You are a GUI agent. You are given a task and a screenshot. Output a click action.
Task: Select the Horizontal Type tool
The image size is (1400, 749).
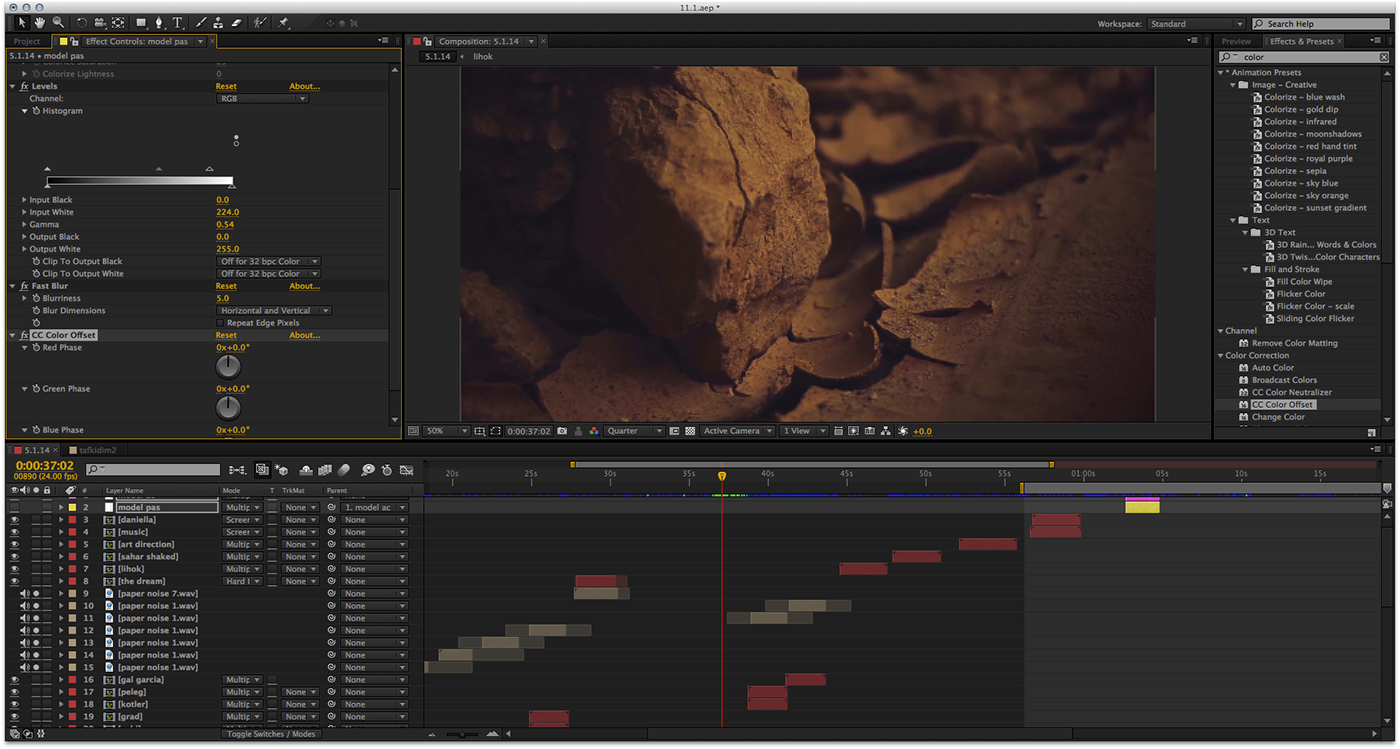[177, 22]
